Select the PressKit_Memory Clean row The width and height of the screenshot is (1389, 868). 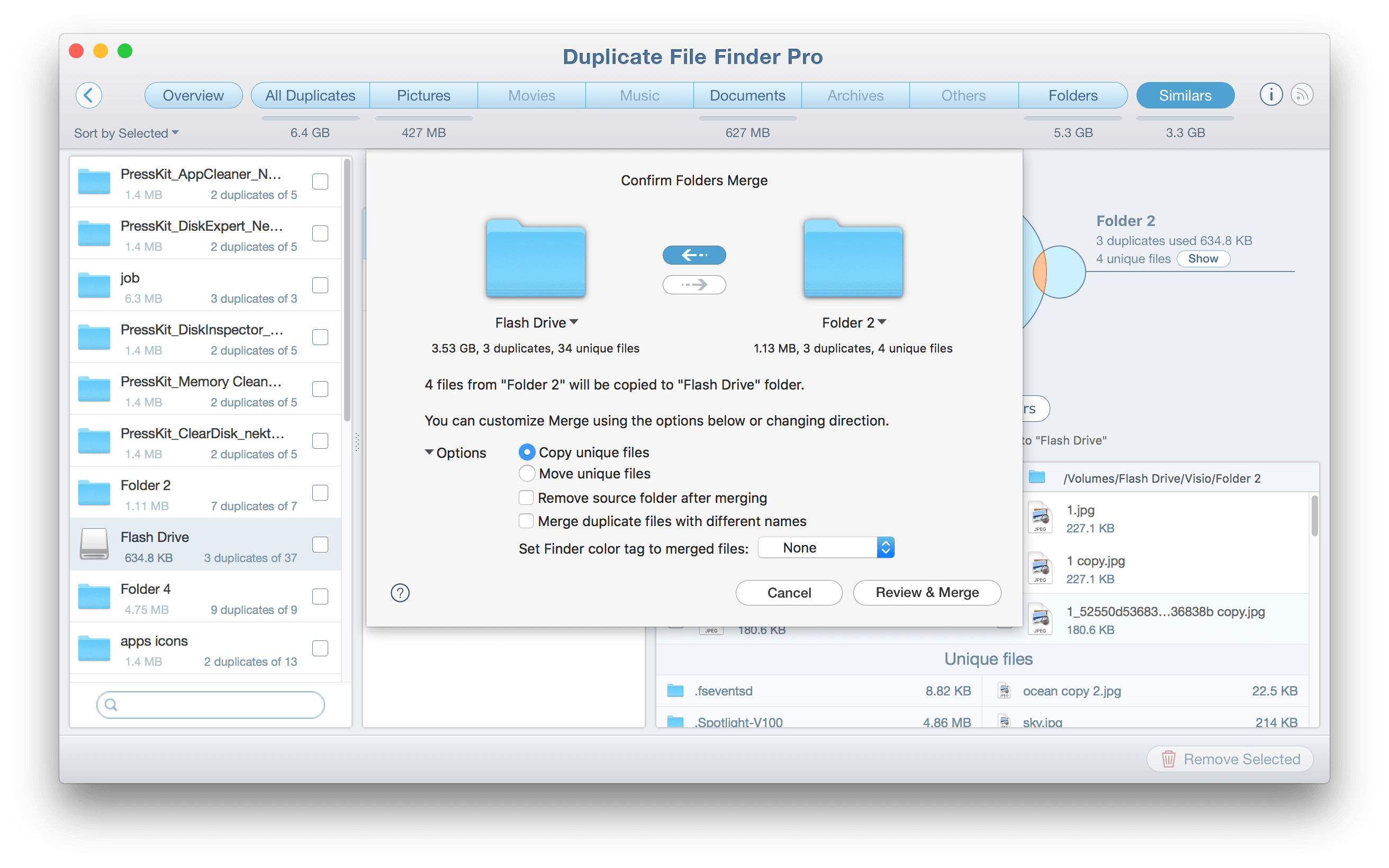coord(205,389)
